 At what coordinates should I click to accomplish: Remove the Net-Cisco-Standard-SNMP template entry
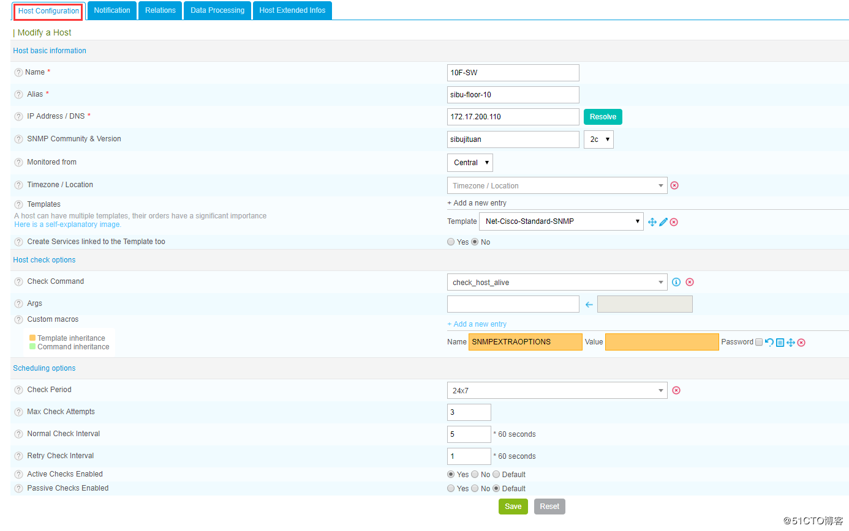click(x=674, y=222)
